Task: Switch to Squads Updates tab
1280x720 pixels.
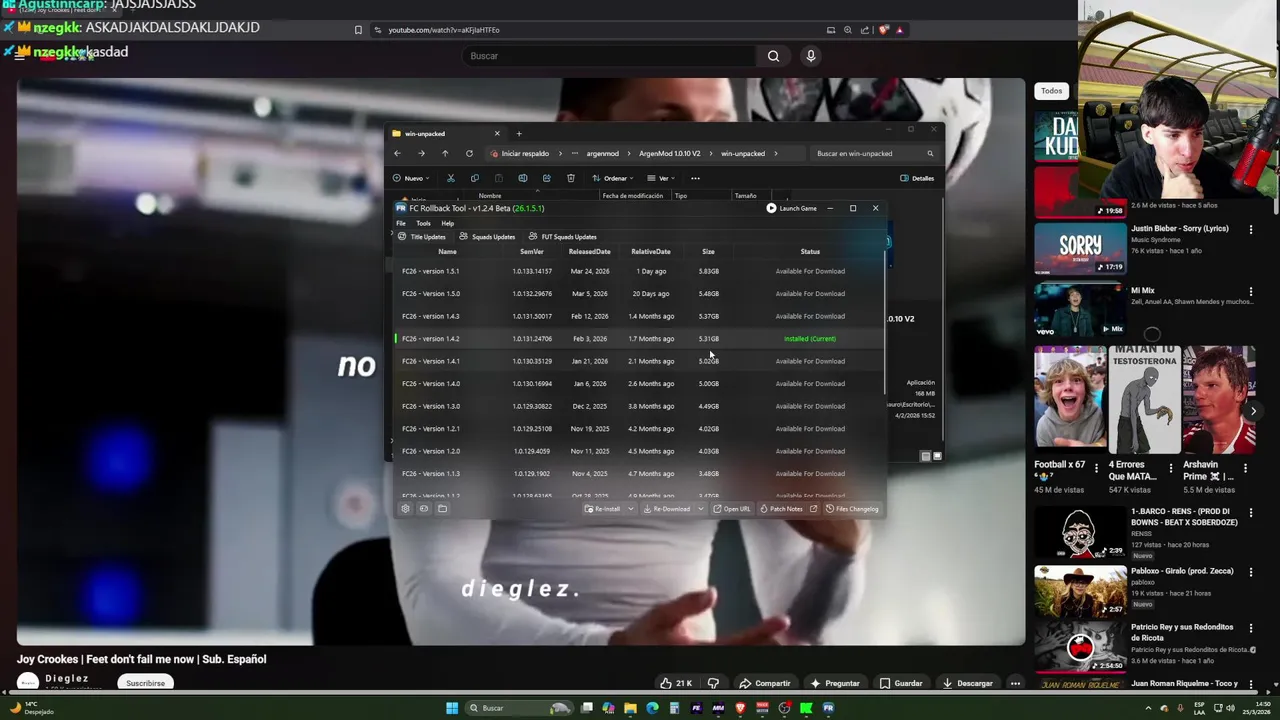Action: (487, 237)
